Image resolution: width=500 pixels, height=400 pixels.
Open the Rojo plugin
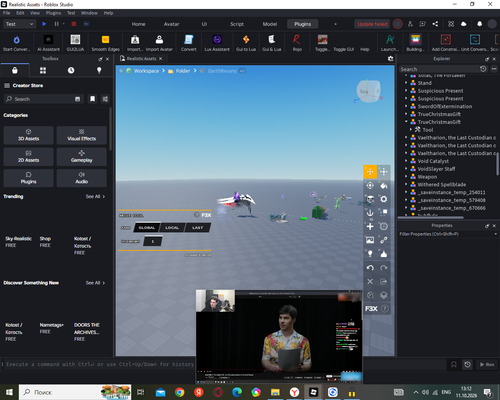tap(297, 43)
